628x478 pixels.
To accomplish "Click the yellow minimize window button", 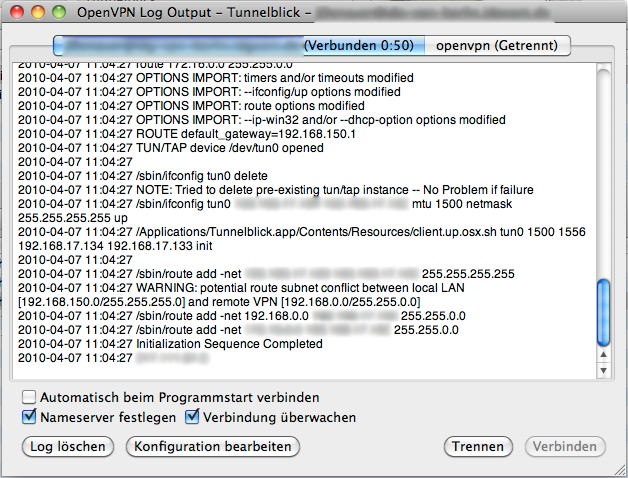I will pos(38,12).
